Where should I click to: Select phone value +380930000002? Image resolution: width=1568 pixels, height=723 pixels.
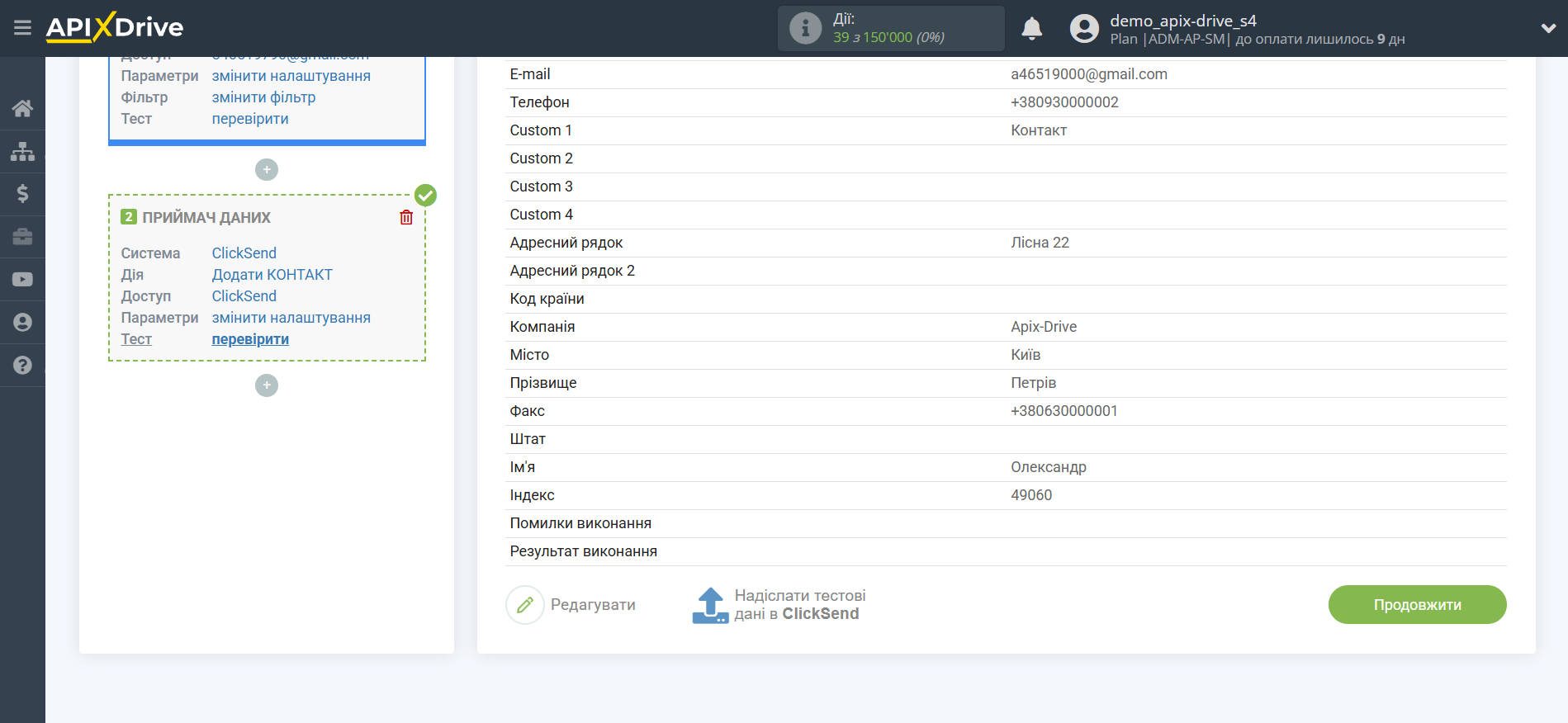(1064, 102)
